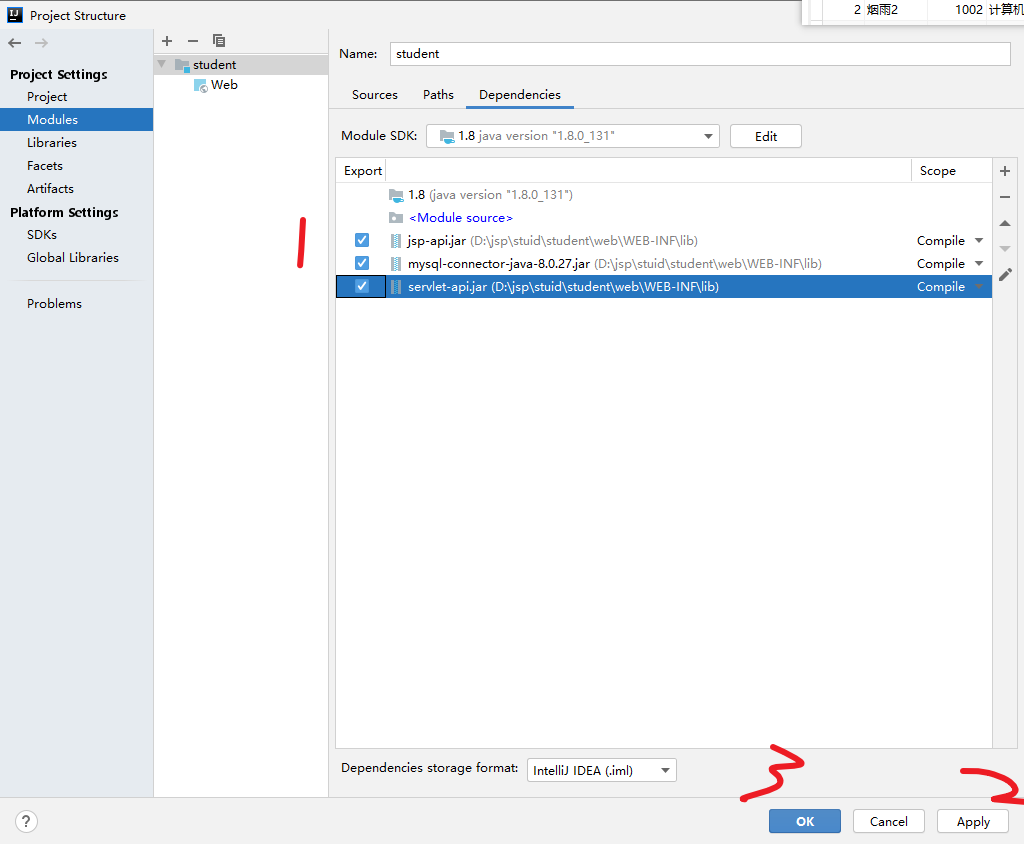
Task: Click the servlet-api.jar library icon
Action: (x=396, y=287)
